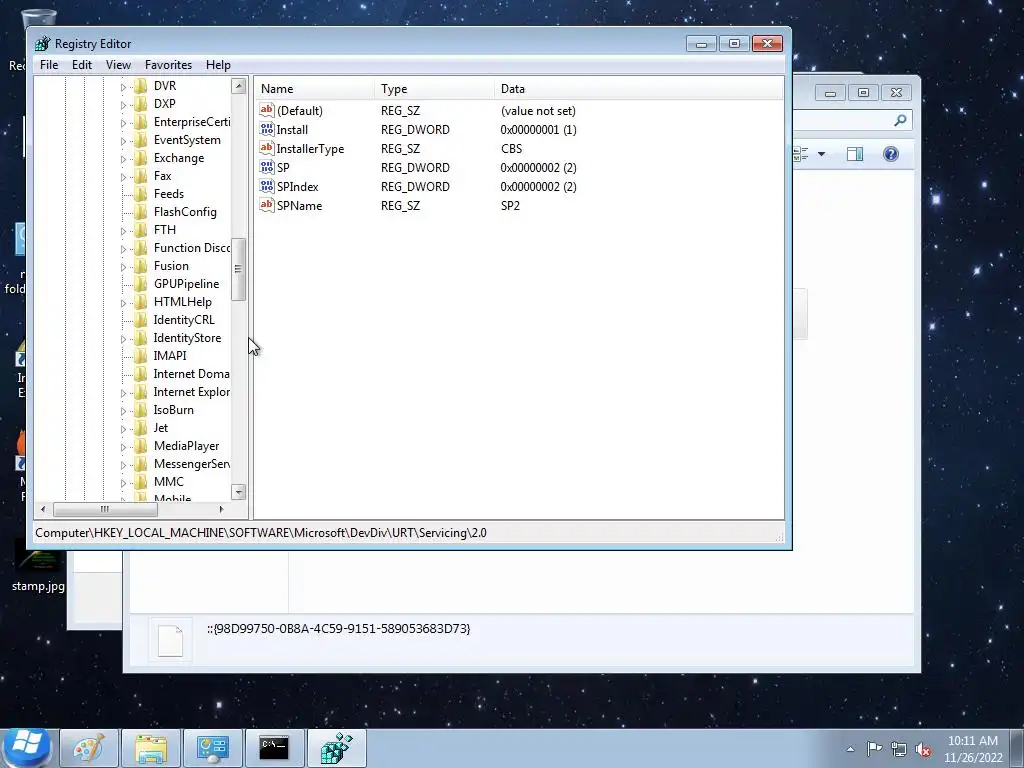Open the Edit menu

pyautogui.click(x=82, y=65)
